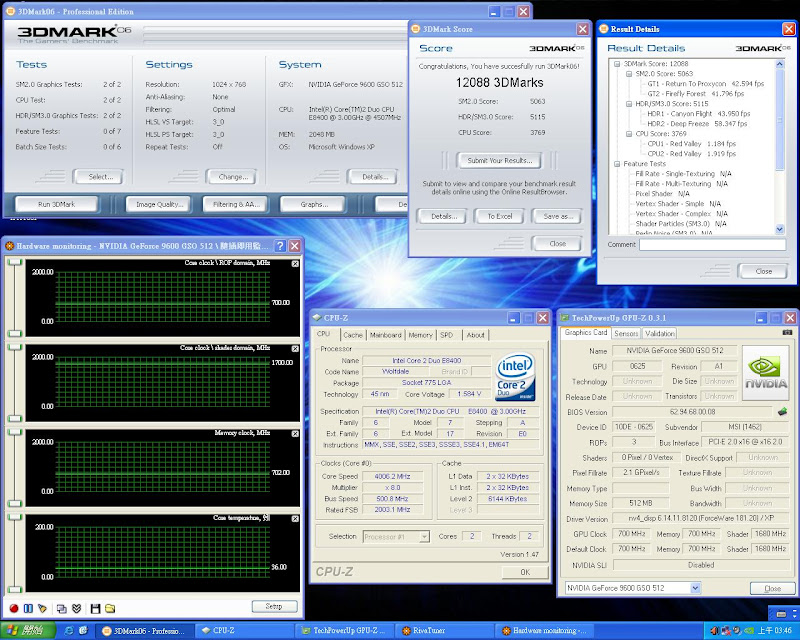Pause hardware monitoring with the blue pause icon
The image size is (800, 640).
tap(28, 608)
